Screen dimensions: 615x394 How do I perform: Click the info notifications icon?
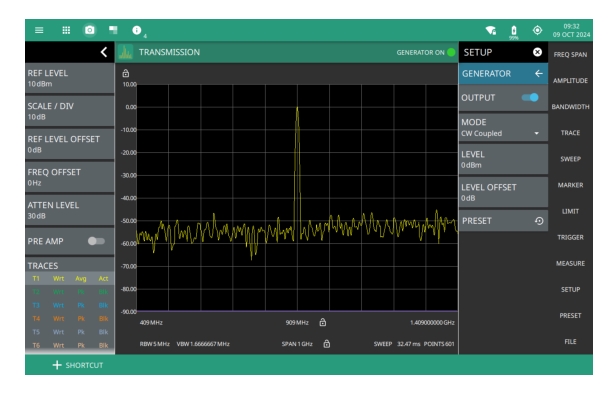(136, 30)
